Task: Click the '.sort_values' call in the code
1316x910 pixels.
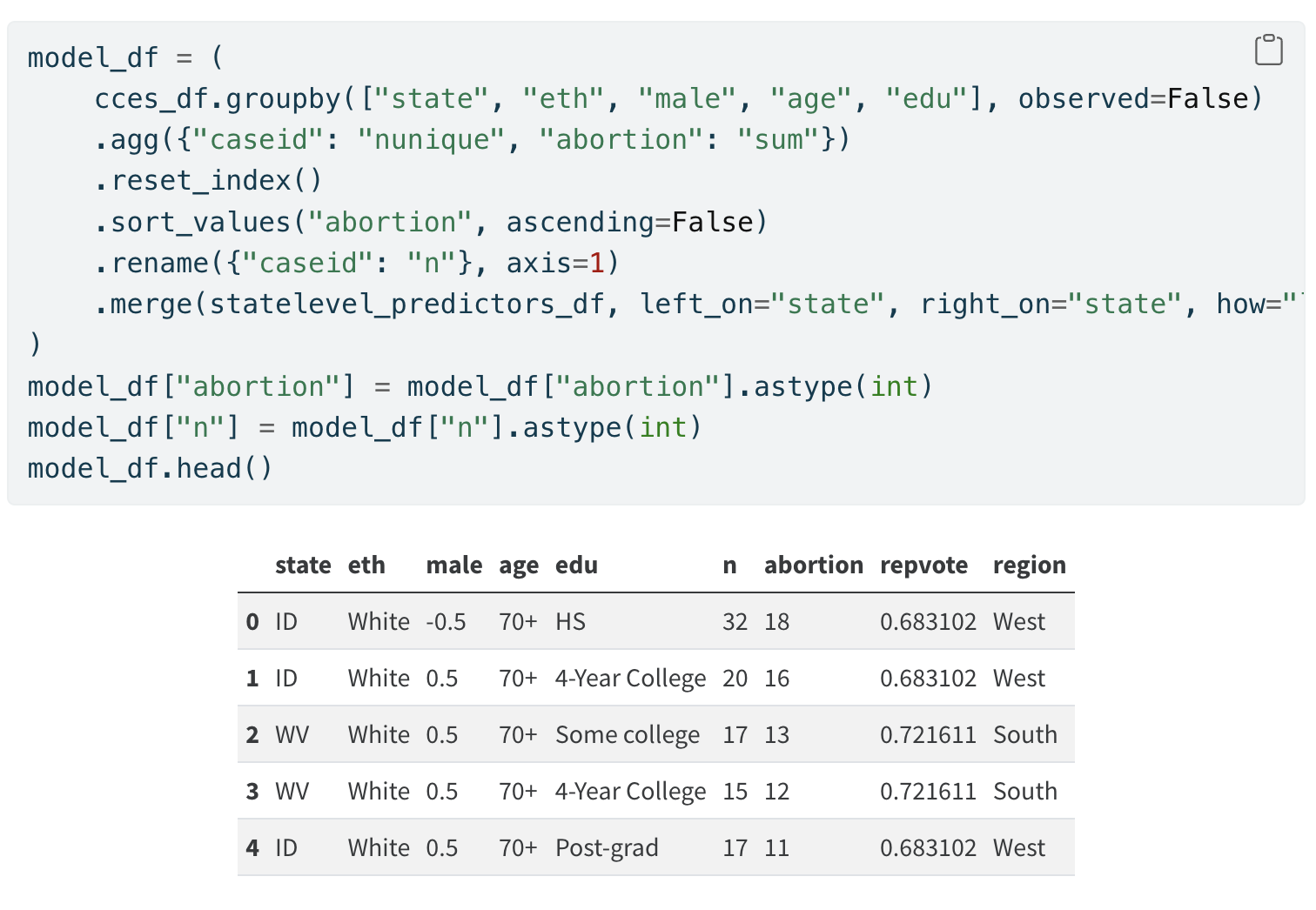Action: point(192,223)
